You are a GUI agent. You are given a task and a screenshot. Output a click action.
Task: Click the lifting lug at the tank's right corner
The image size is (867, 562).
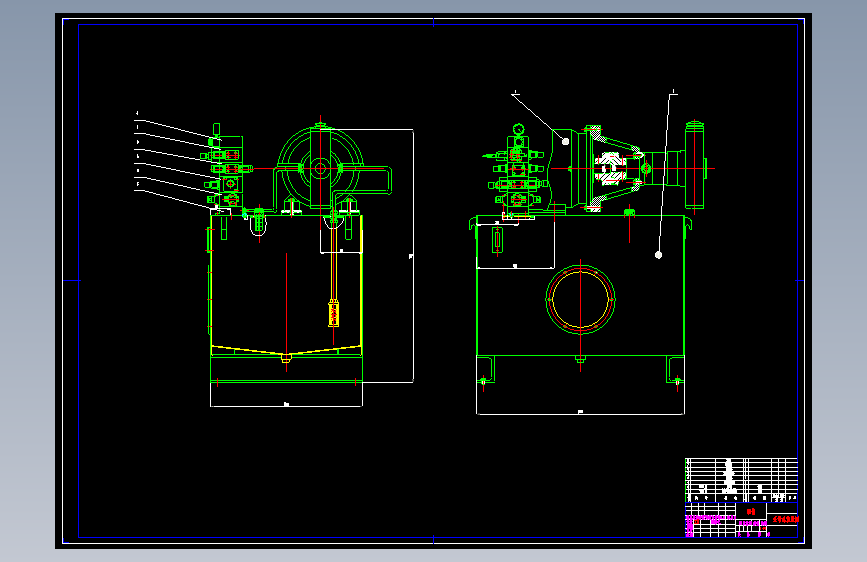click(688, 223)
